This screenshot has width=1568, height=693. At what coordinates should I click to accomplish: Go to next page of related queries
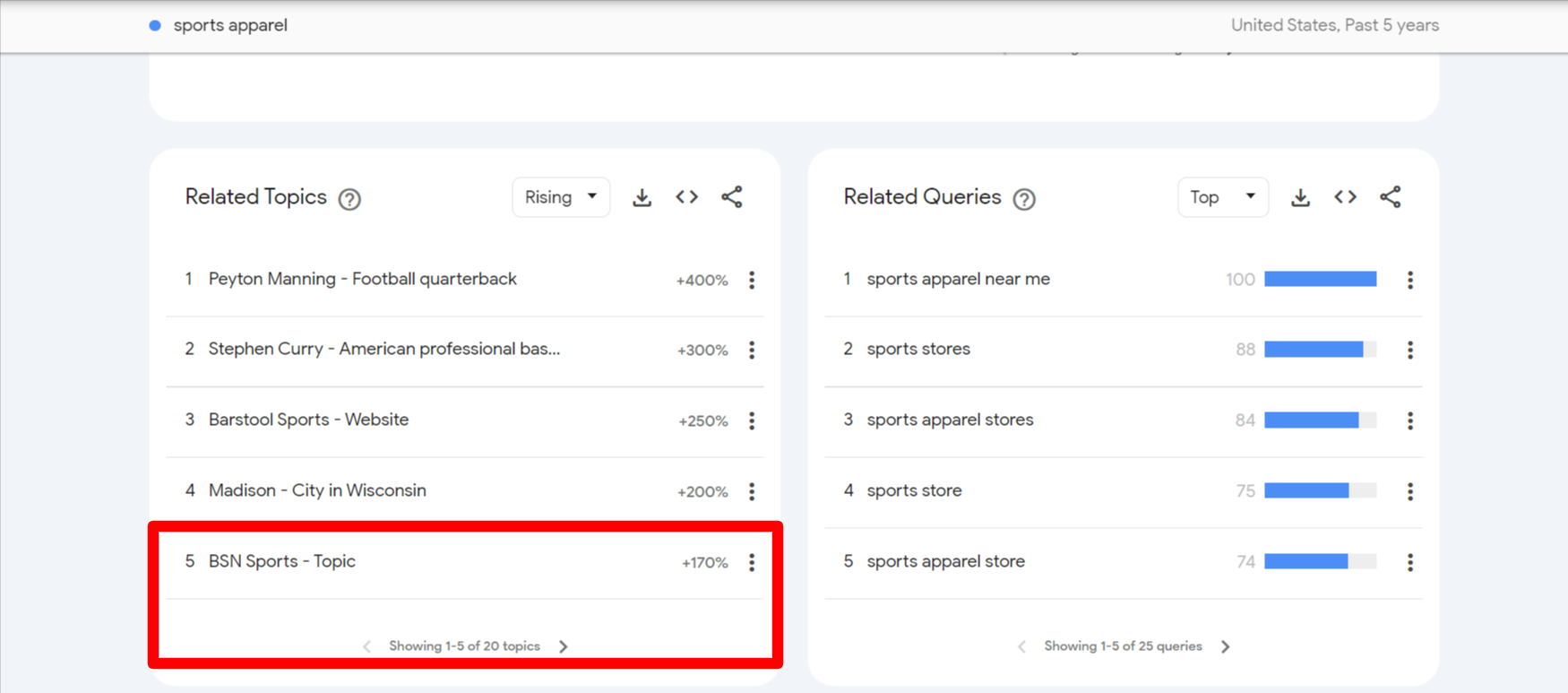pyautogui.click(x=1226, y=646)
